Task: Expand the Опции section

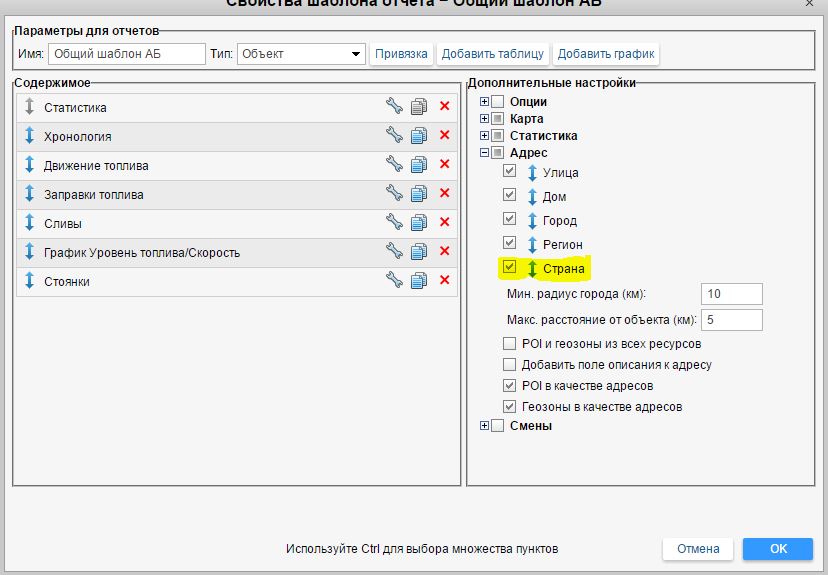Action: pyautogui.click(x=485, y=102)
